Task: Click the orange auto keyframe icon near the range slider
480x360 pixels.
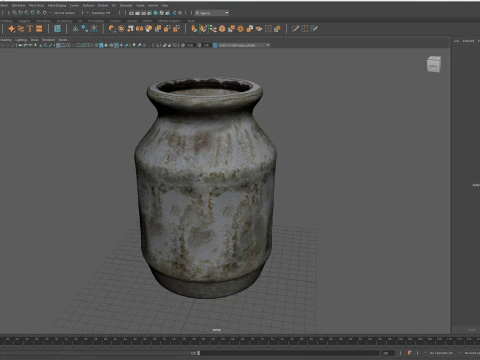Action: pos(409,353)
